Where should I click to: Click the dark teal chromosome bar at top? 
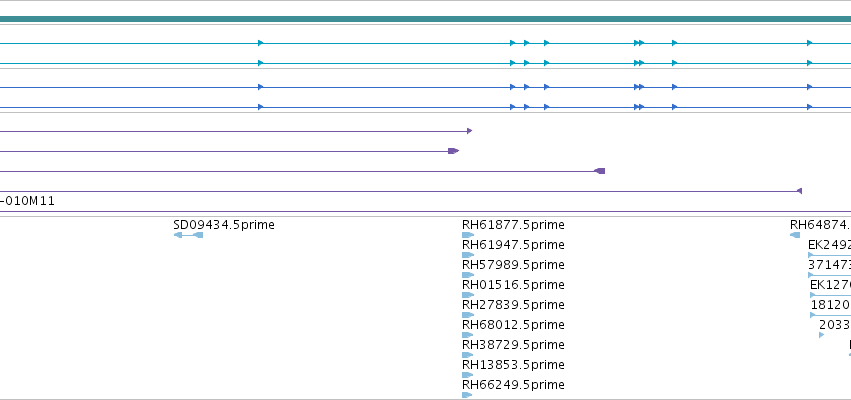click(426, 20)
